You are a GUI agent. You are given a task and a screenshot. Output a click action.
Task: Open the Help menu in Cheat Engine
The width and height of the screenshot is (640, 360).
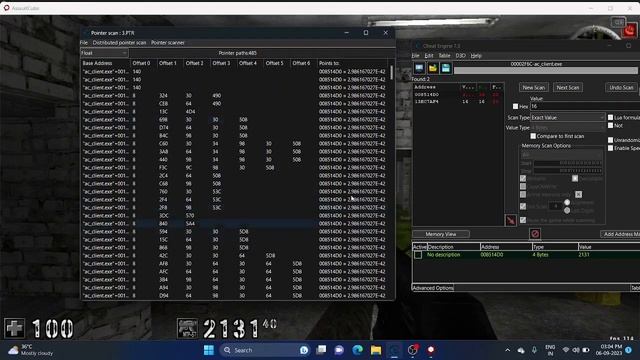[476, 56]
